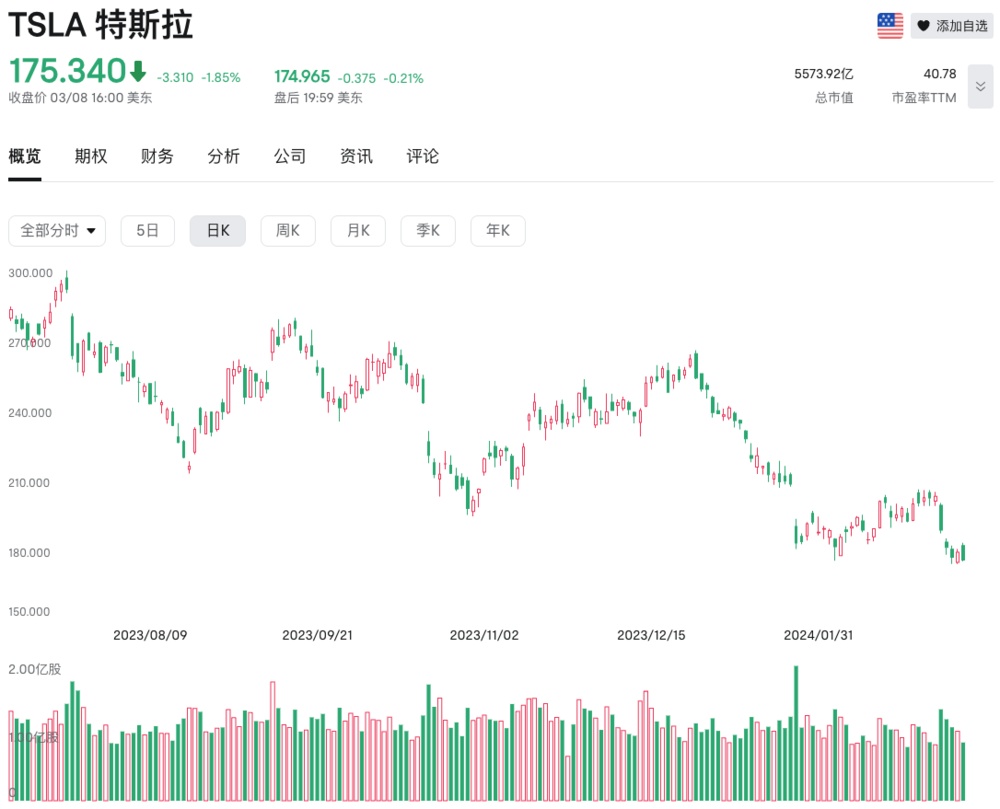Image resolution: width=1000 pixels, height=809 pixels.
Task: Select 月K monthly candlestick view
Action: 358,231
